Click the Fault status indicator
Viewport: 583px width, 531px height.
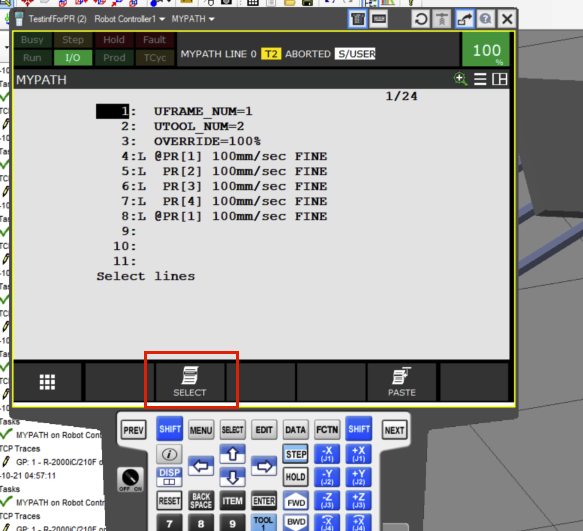click(155, 40)
